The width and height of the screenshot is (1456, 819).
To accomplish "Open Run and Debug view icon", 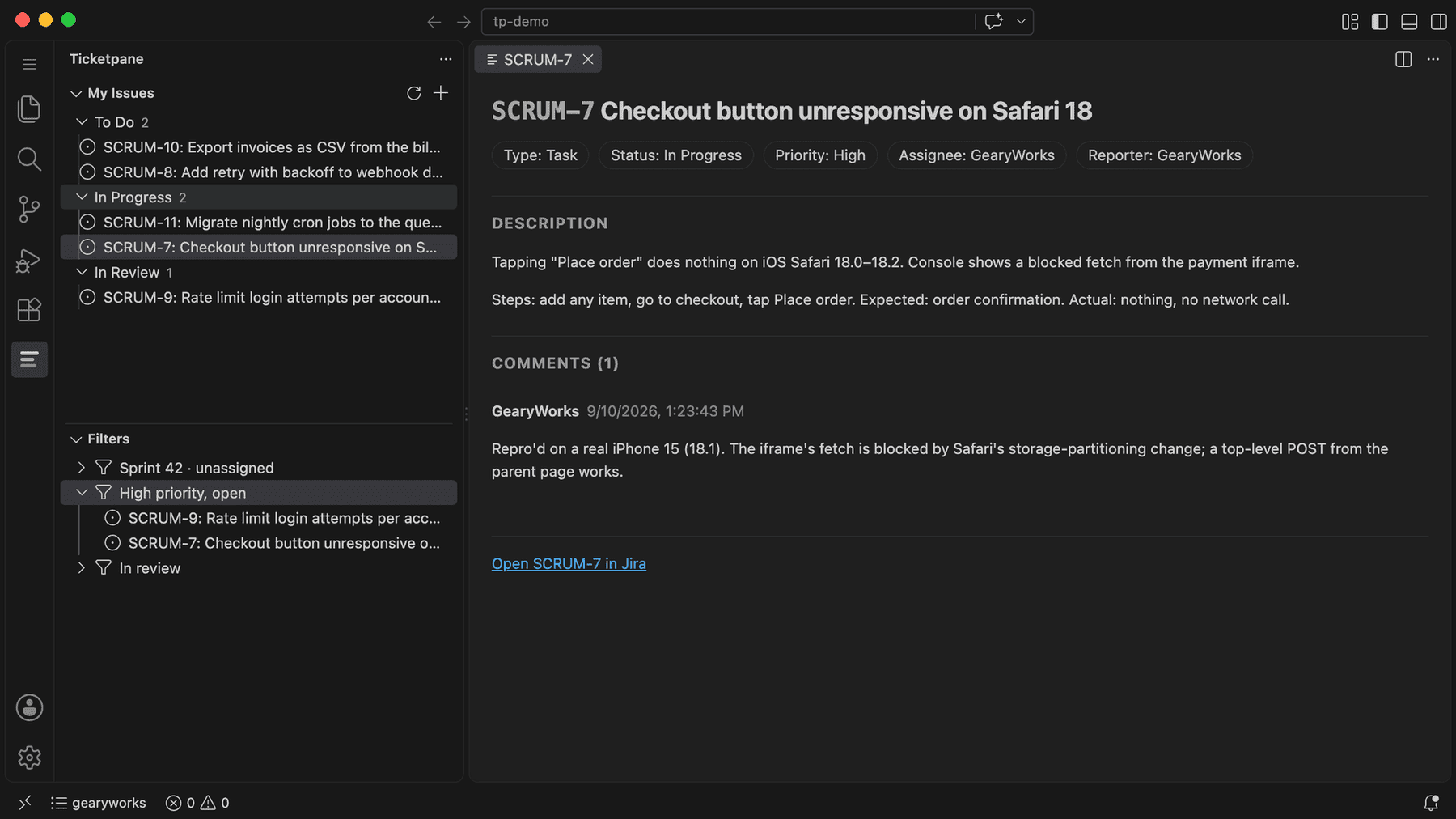I will [29, 260].
